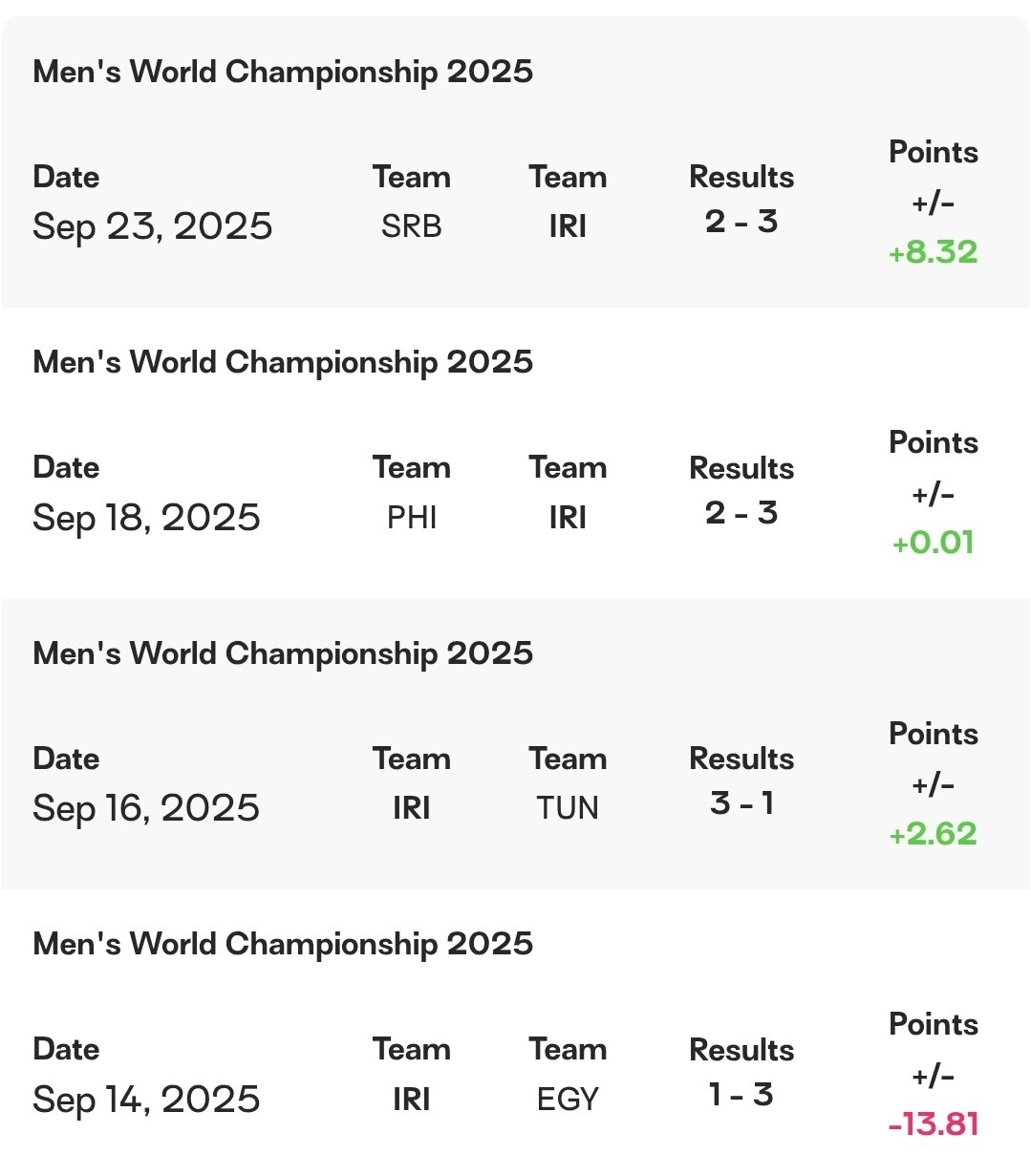Open championship heading above the Sep 23 match
The height and width of the screenshot is (1176, 1031).
coord(283,72)
